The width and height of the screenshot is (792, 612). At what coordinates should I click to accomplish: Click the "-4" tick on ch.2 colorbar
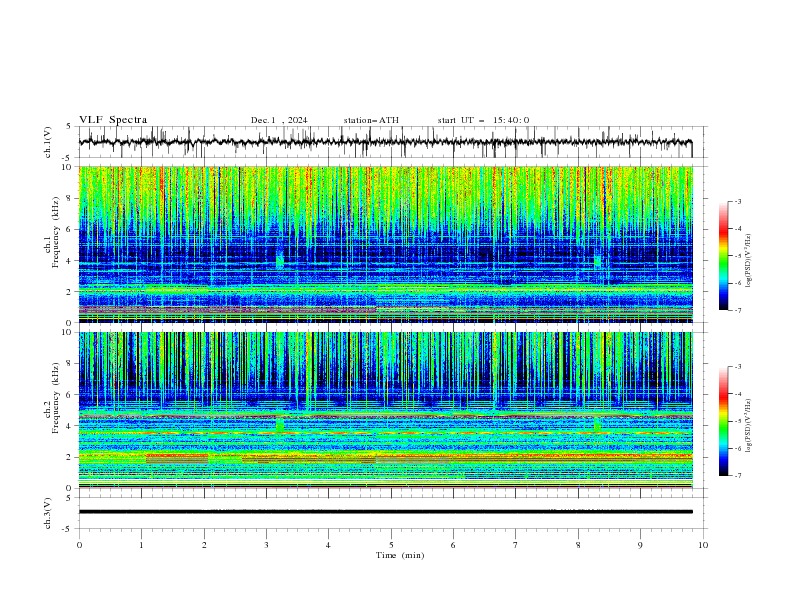coord(737,394)
